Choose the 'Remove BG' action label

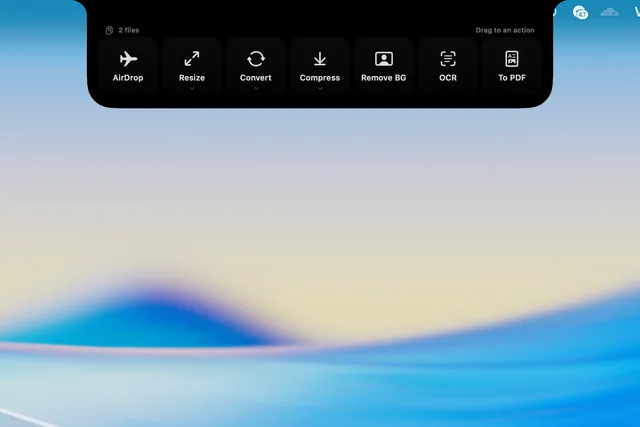[384, 78]
